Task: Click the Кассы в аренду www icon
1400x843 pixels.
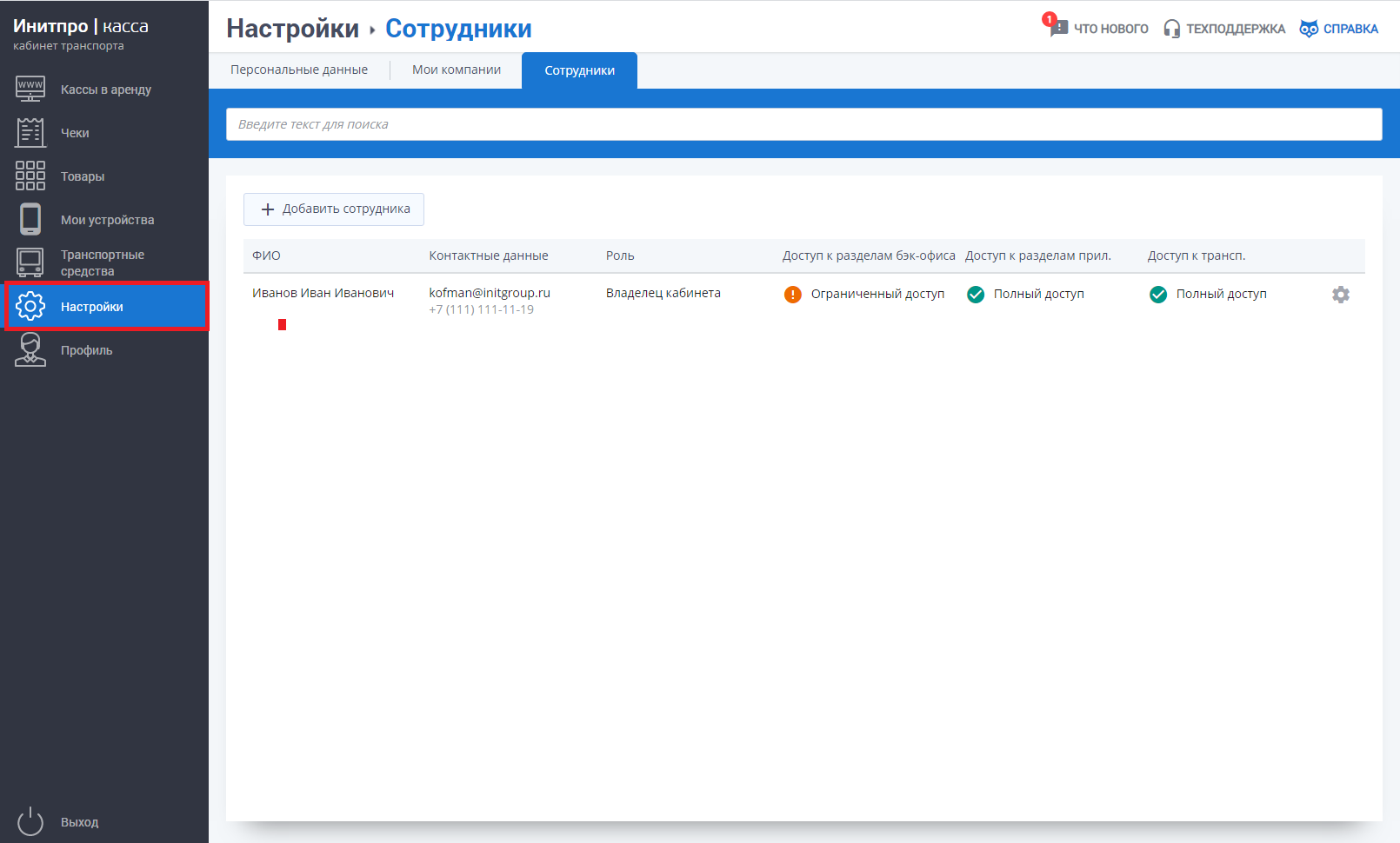Action: (x=30, y=89)
